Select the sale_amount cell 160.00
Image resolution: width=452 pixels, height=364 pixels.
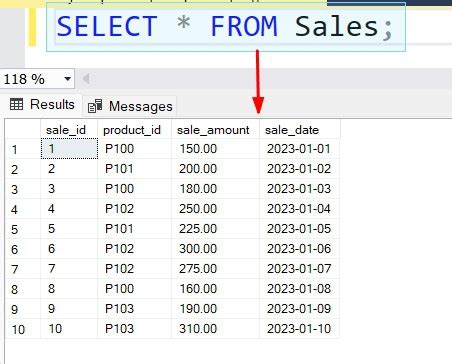click(215, 289)
